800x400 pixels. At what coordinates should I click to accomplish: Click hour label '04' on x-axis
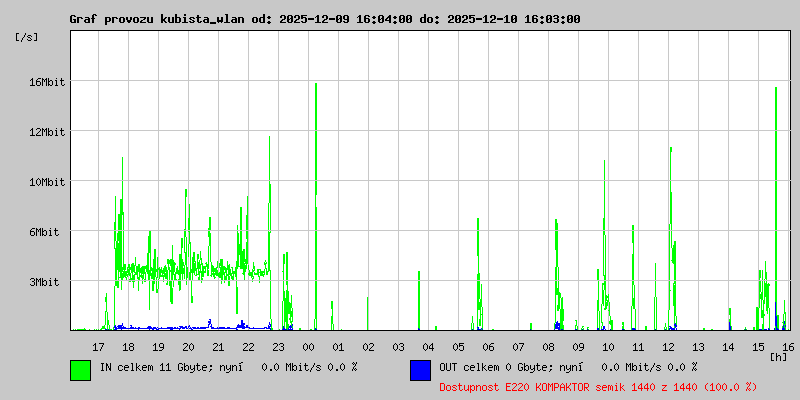pyautogui.click(x=429, y=347)
